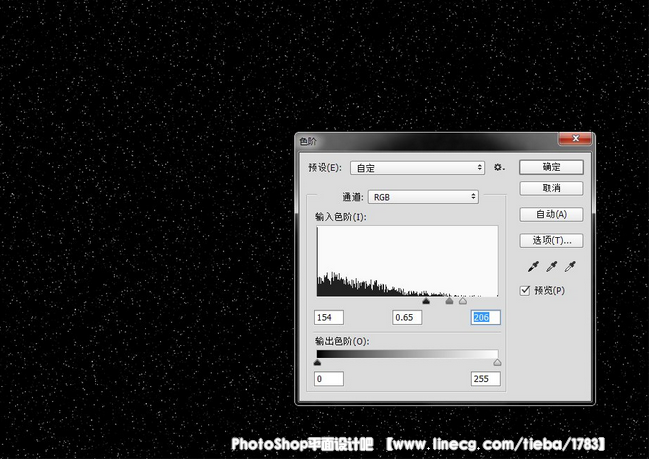
Task: Select the black point eyedropper
Action: (x=535, y=267)
